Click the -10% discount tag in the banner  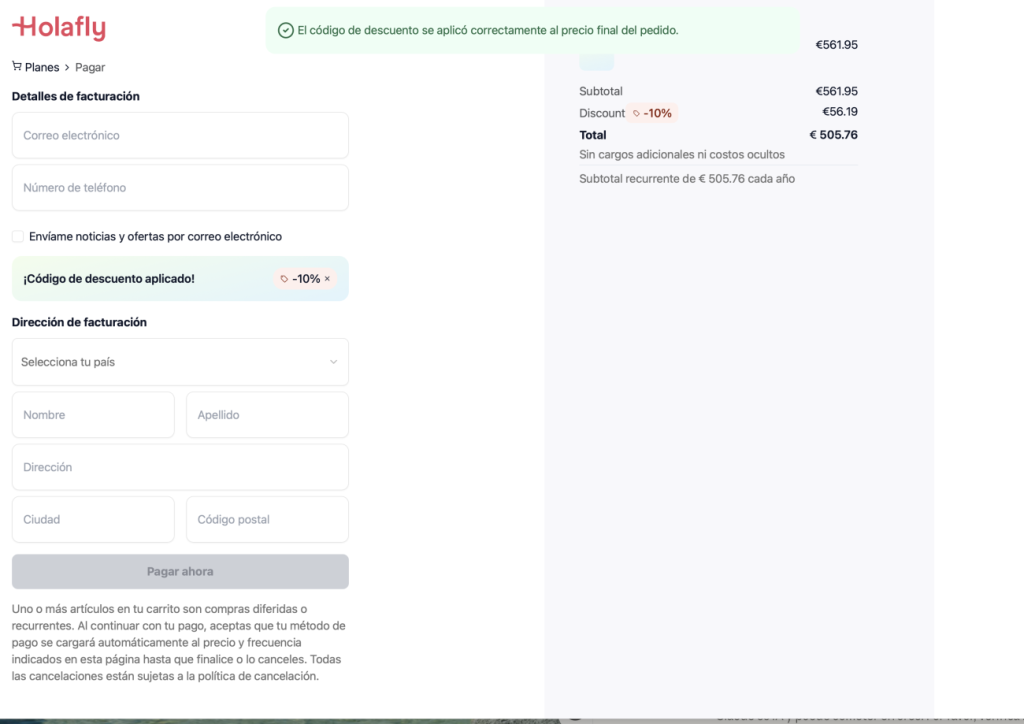pyautogui.click(x=305, y=279)
